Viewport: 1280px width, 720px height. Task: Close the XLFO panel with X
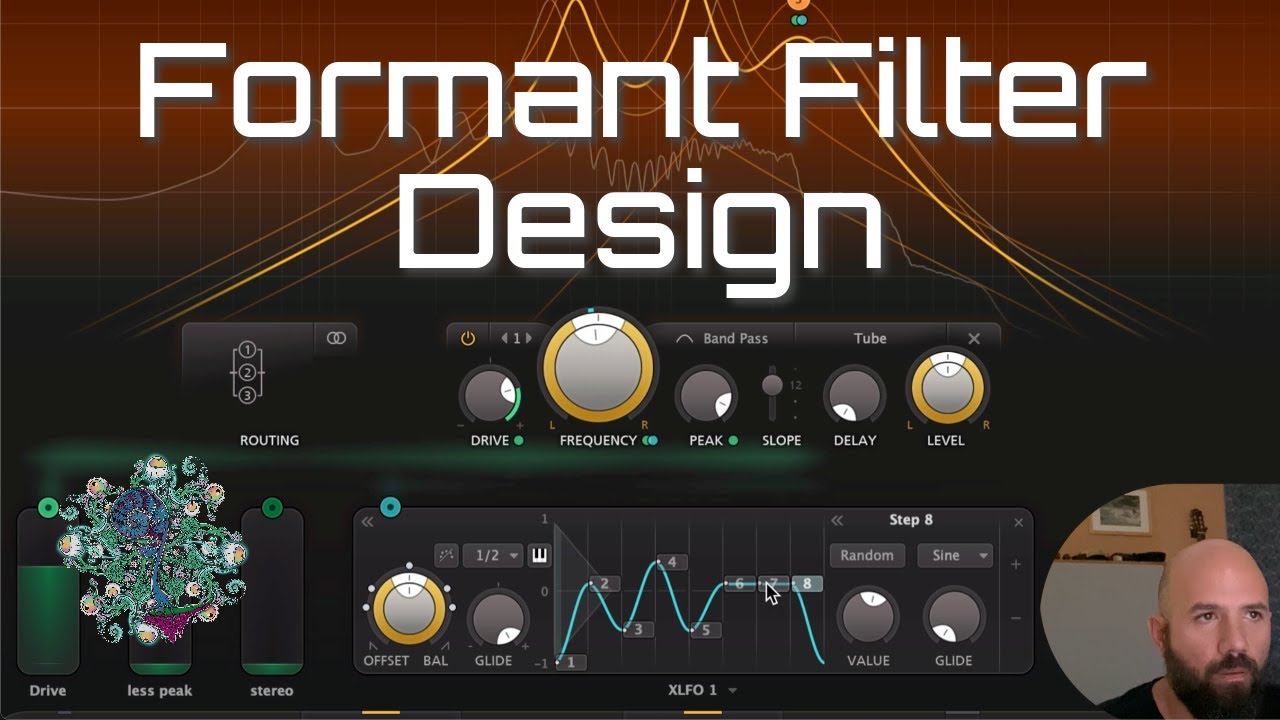pos(1018,522)
